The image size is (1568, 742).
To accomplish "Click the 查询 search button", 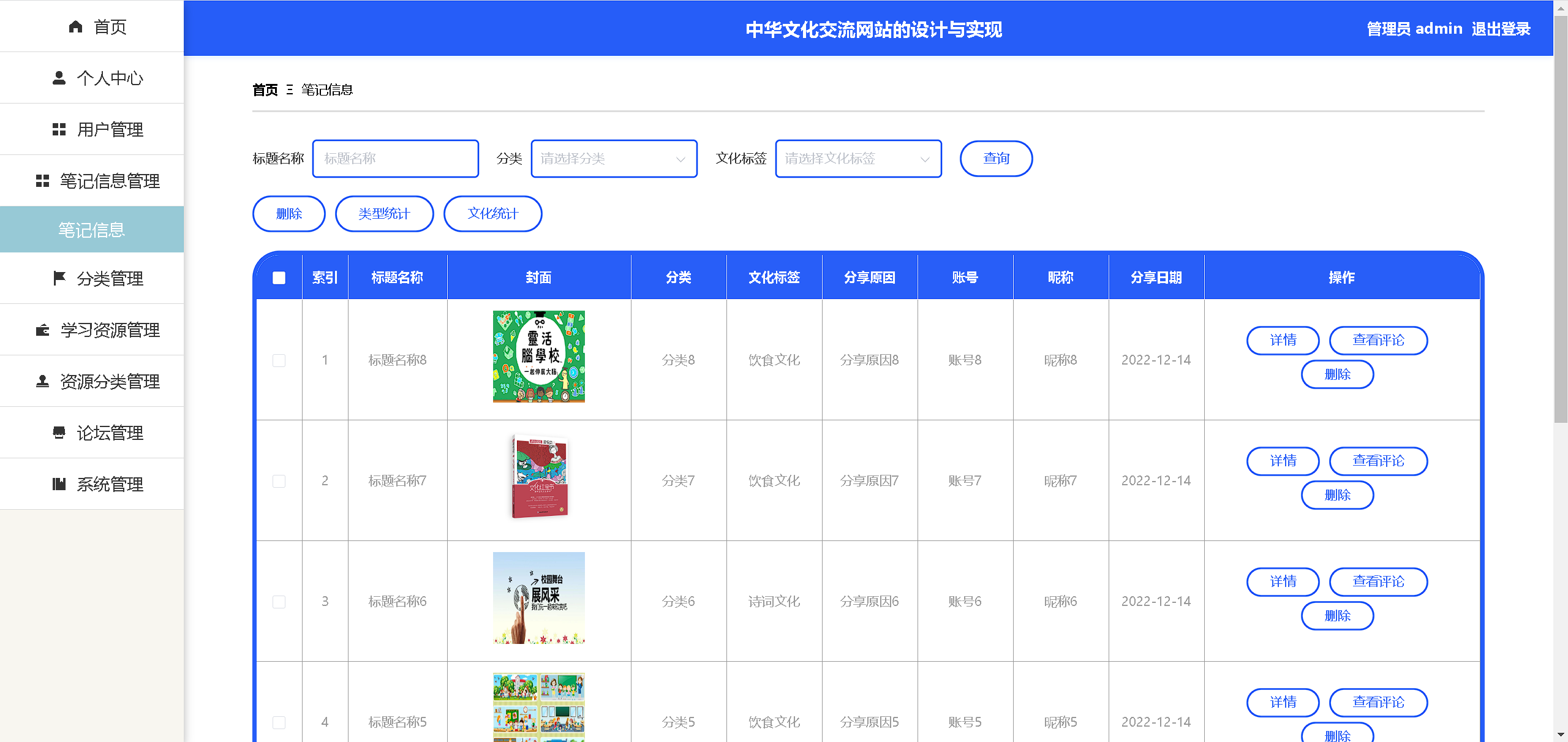I will click(x=996, y=159).
